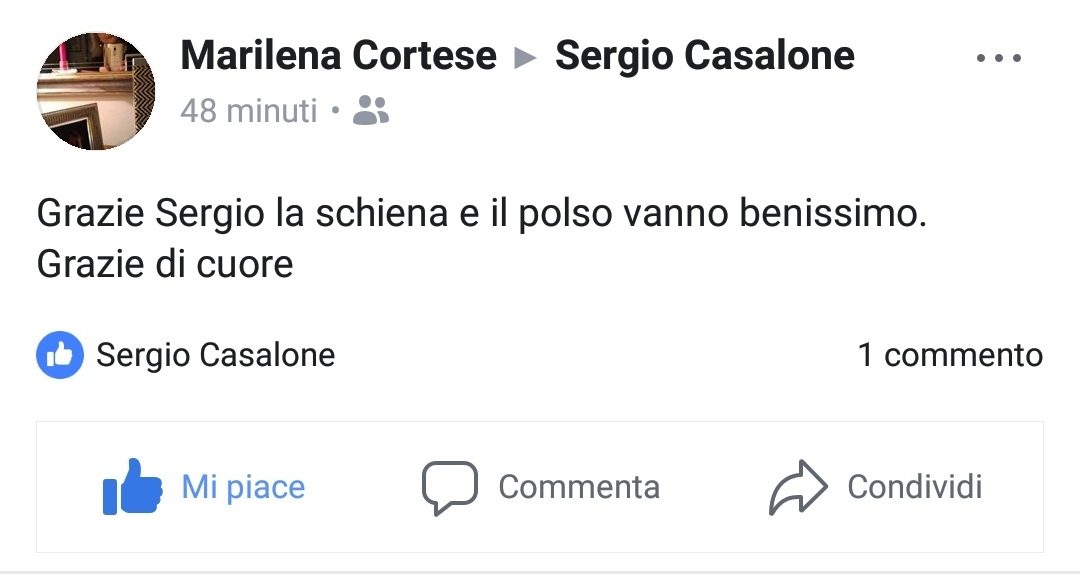Click the blue like reaction badge

click(60, 355)
